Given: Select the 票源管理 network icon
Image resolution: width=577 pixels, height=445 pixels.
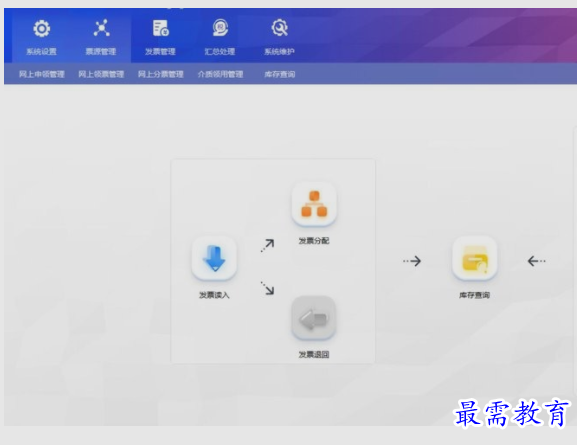Looking at the screenshot, I should point(101,28).
